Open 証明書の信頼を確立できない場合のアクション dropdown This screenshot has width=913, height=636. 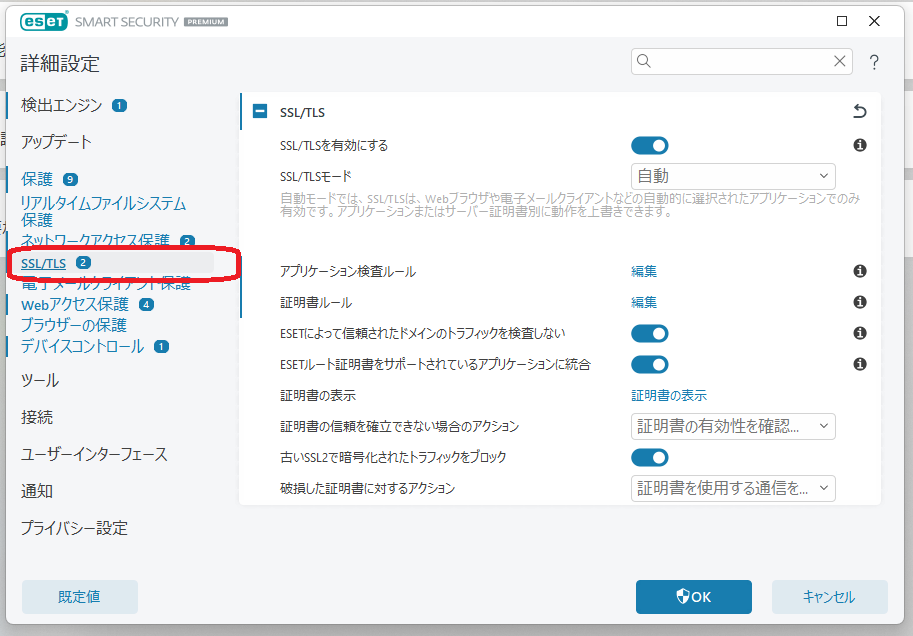click(x=733, y=426)
